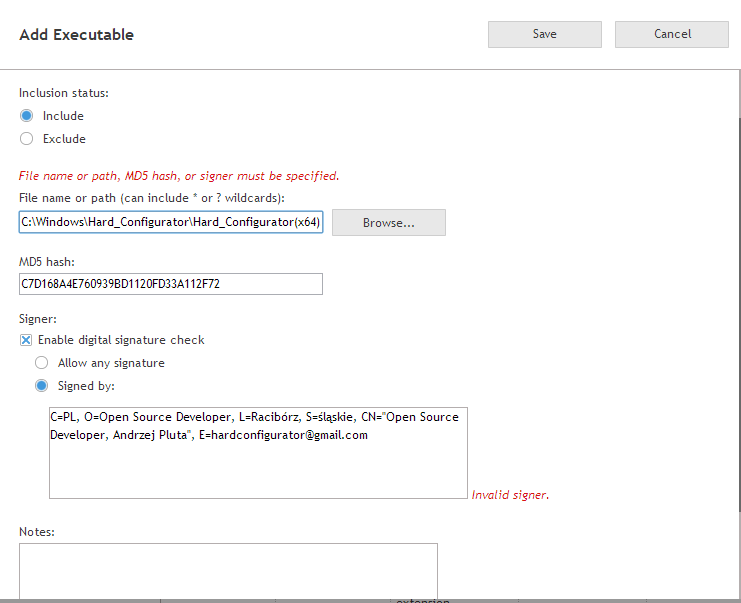Click the 'Invalid signer.' error message
The image size is (741, 603).
[x=510, y=495]
